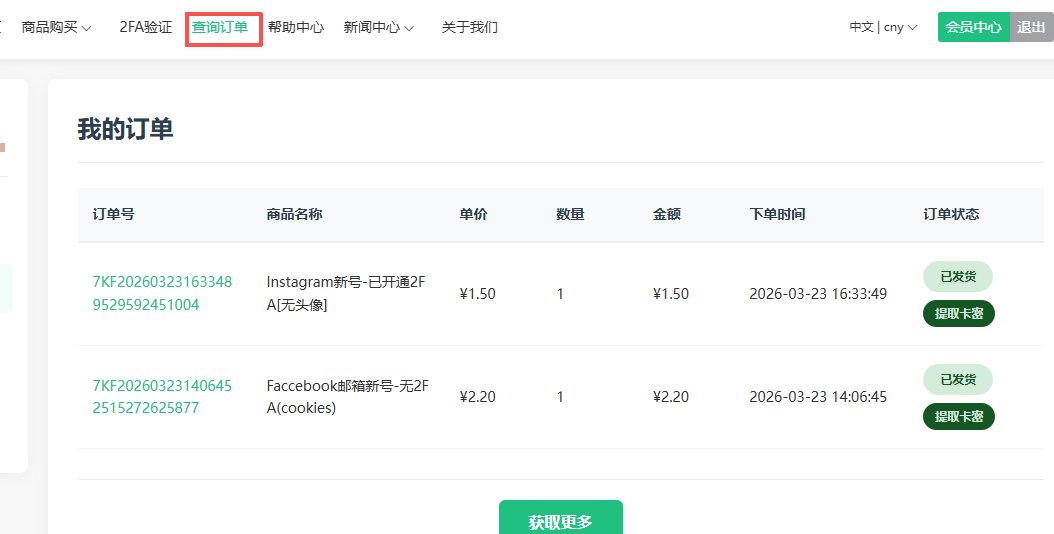Load more orders with 获取更多
Image resolution: width=1054 pixels, height=534 pixels.
(560, 521)
